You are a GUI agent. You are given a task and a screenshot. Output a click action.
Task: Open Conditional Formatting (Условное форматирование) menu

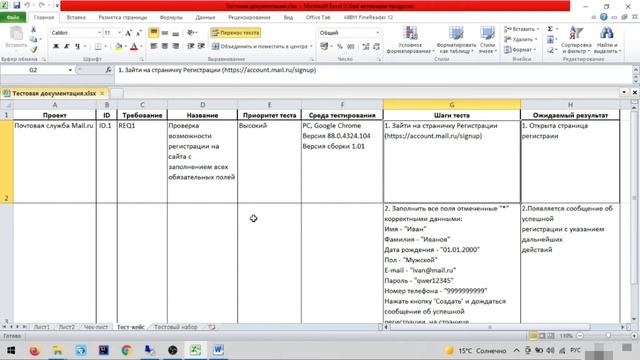[x=410, y=40]
